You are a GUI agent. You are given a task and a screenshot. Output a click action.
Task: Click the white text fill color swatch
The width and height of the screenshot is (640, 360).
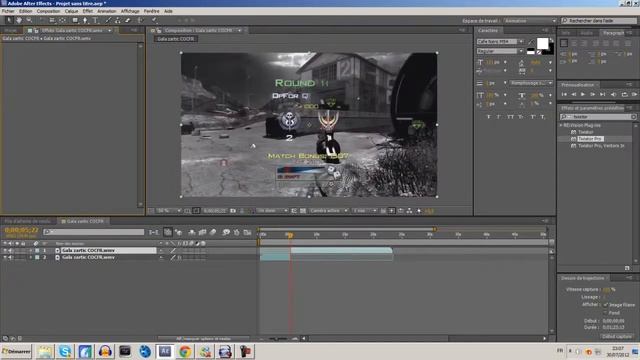click(542, 43)
